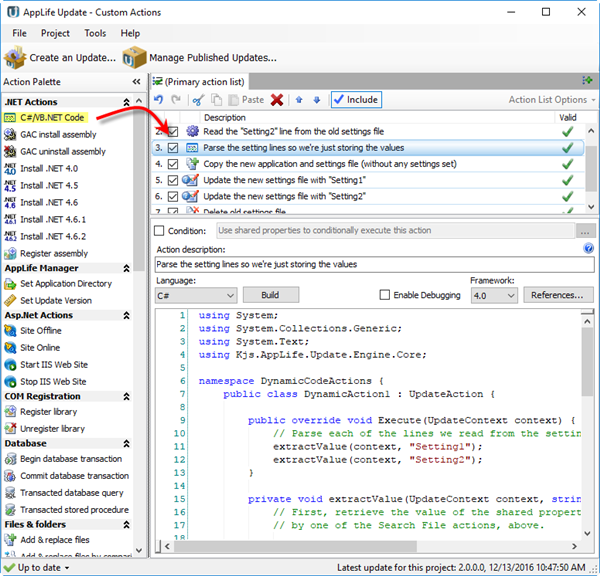The width and height of the screenshot is (600, 576).
Task: Toggle the Include button
Action: pos(356,100)
